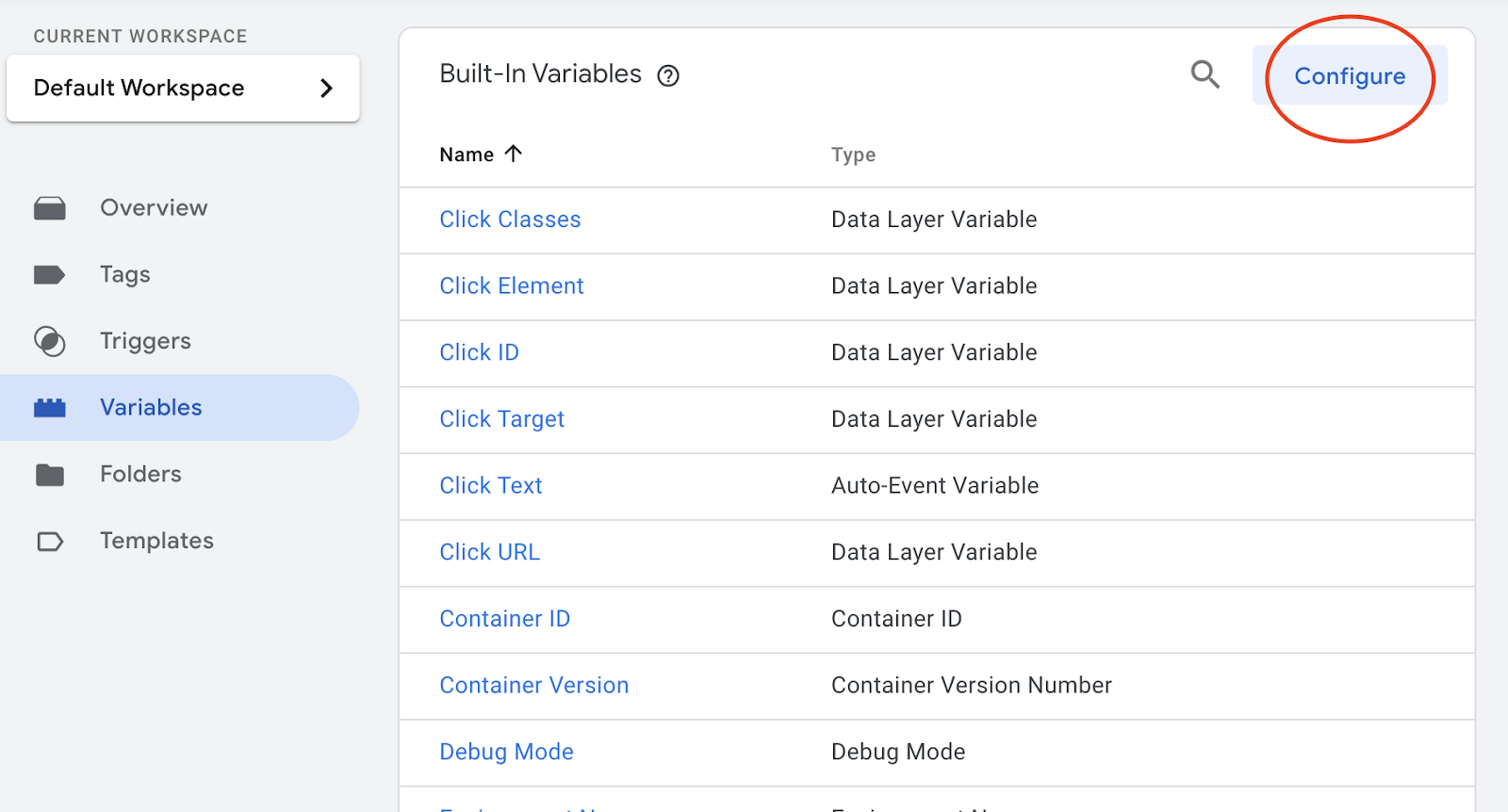Image resolution: width=1508 pixels, height=812 pixels.
Task: Go to the Triggers section
Action: pyautogui.click(x=145, y=341)
